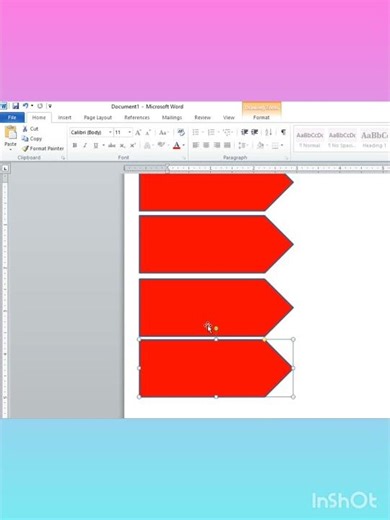Switch to the Mailings tab
Screen dimensions: 390x520
tap(172, 117)
